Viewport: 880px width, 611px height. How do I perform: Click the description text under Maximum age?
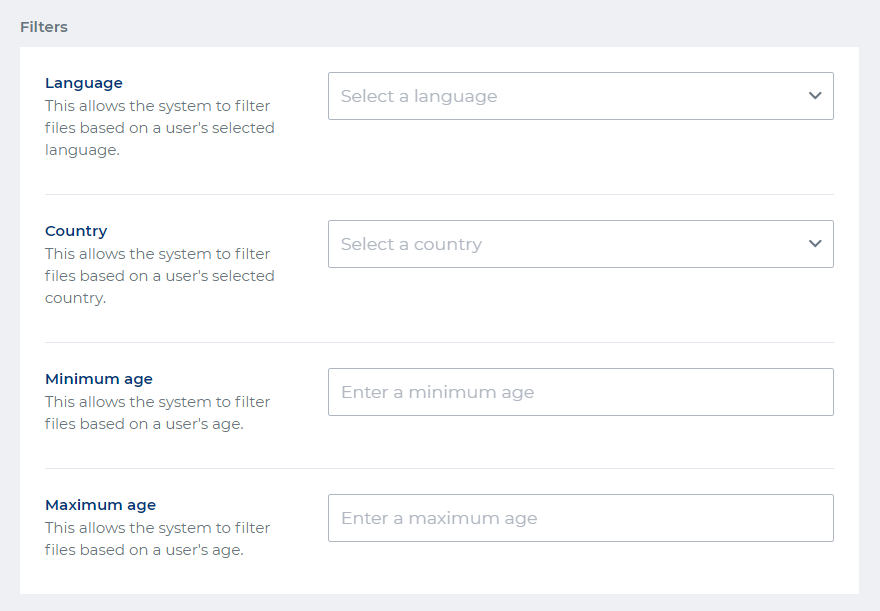click(157, 539)
